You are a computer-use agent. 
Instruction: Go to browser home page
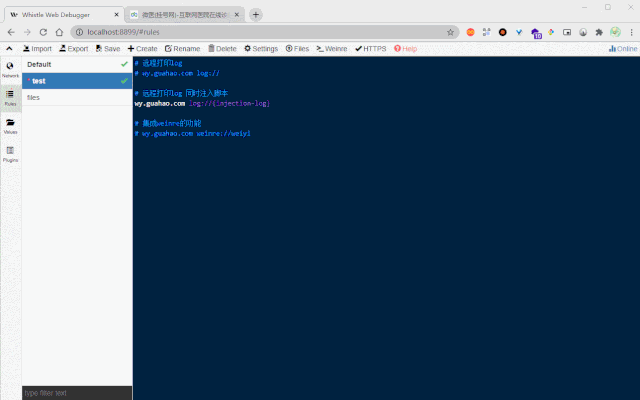click(x=59, y=32)
